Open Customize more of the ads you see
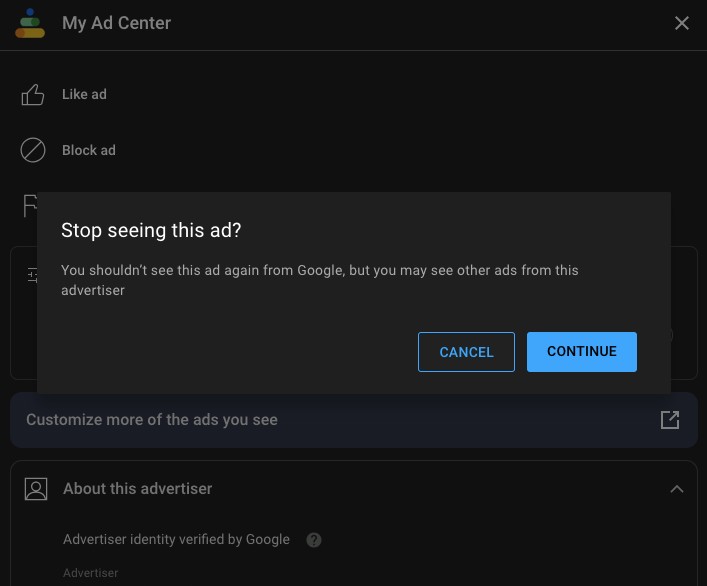Image resolution: width=707 pixels, height=586 pixels. point(152,420)
